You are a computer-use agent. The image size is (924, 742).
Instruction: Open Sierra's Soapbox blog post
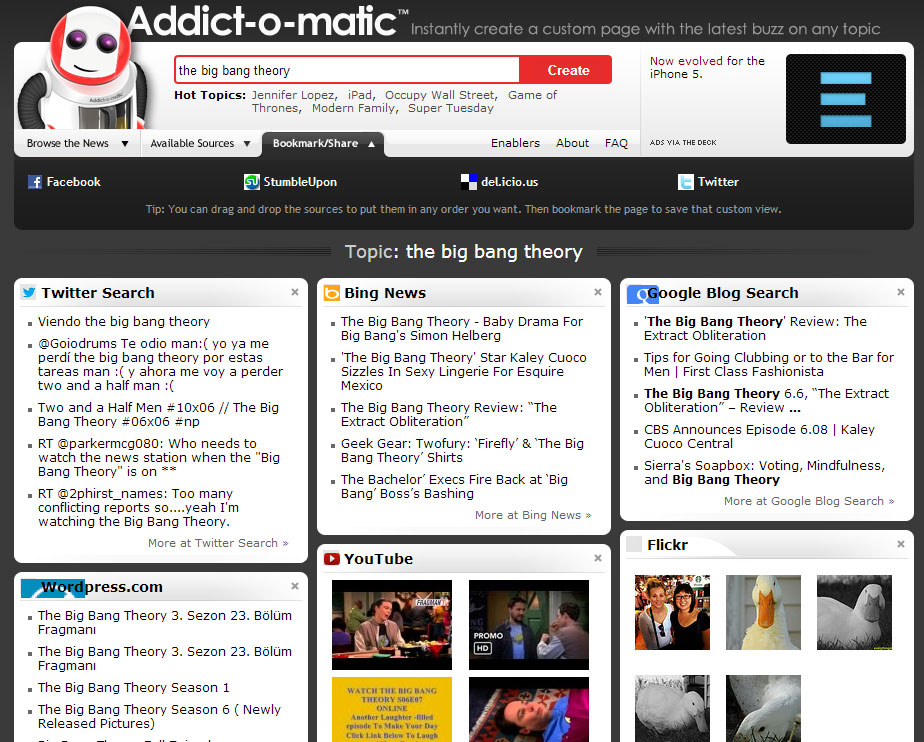click(764, 472)
